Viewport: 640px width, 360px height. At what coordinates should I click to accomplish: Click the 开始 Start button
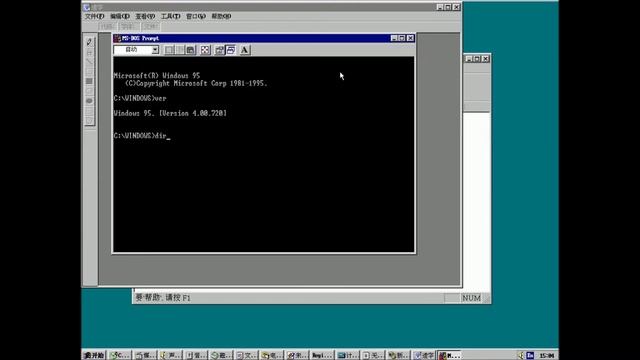(x=94, y=356)
